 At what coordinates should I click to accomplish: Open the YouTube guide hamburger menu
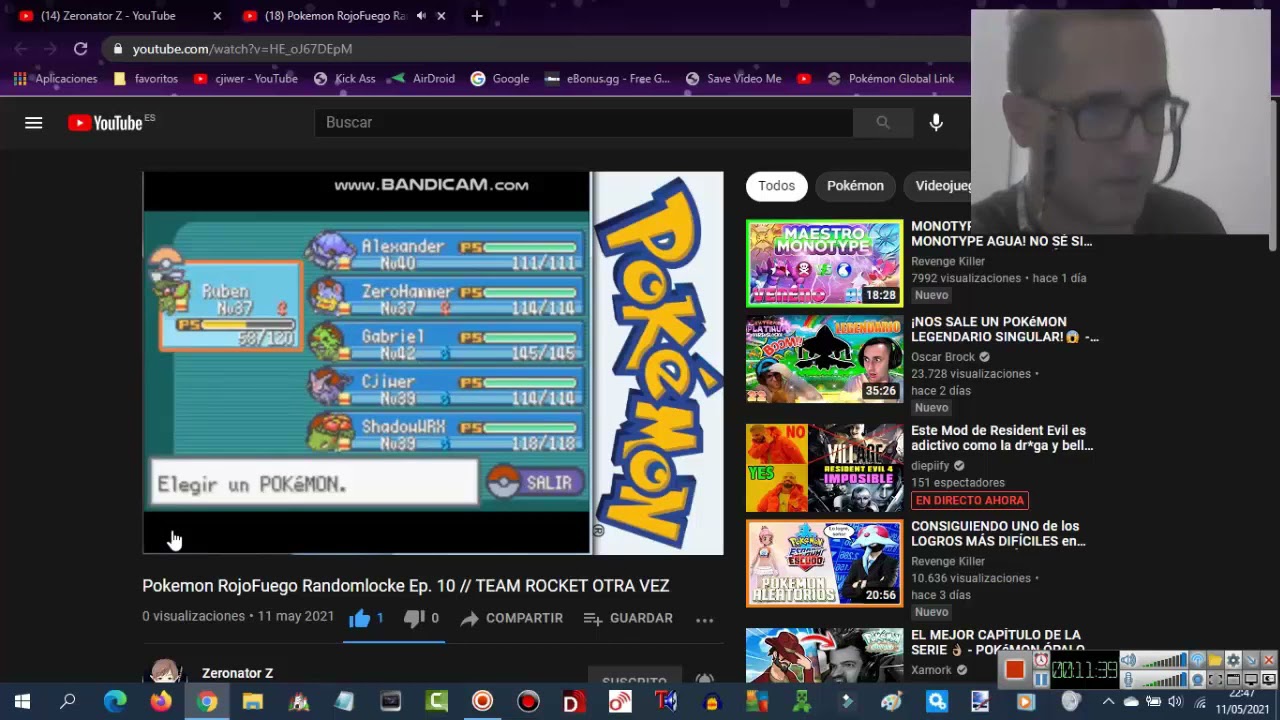(x=33, y=122)
